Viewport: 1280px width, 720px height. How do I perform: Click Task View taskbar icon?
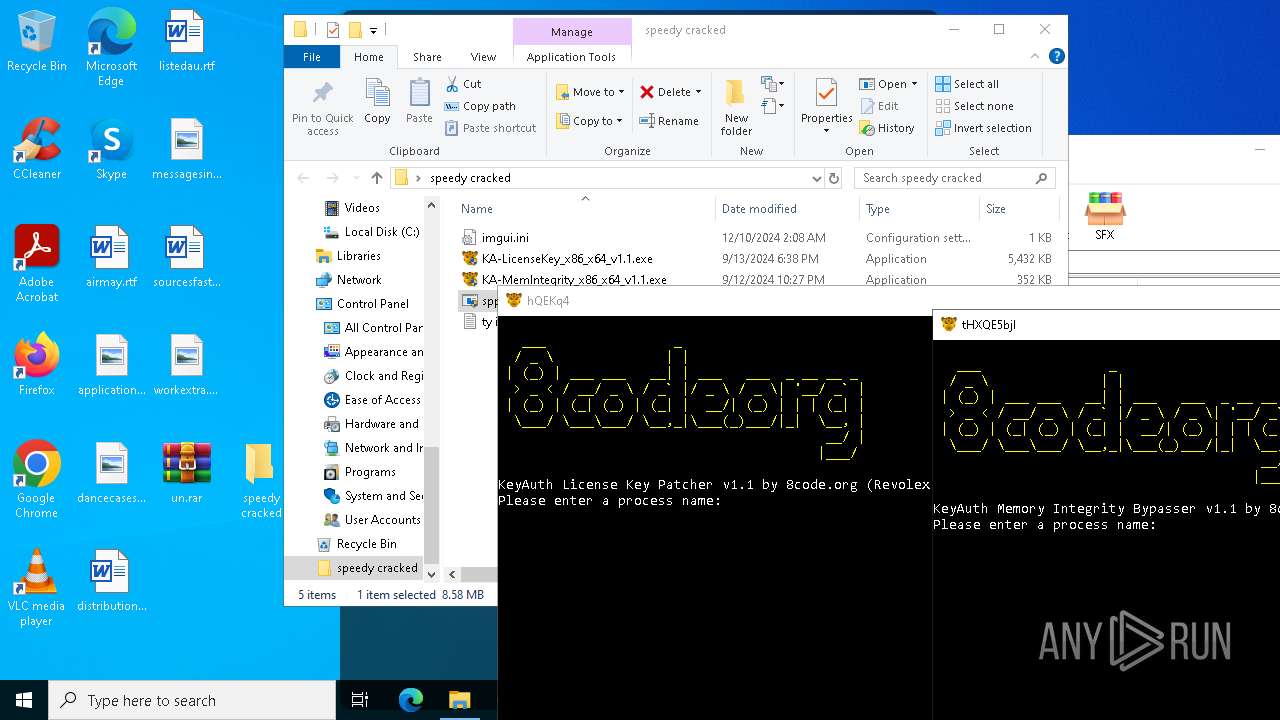(x=360, y=700)
